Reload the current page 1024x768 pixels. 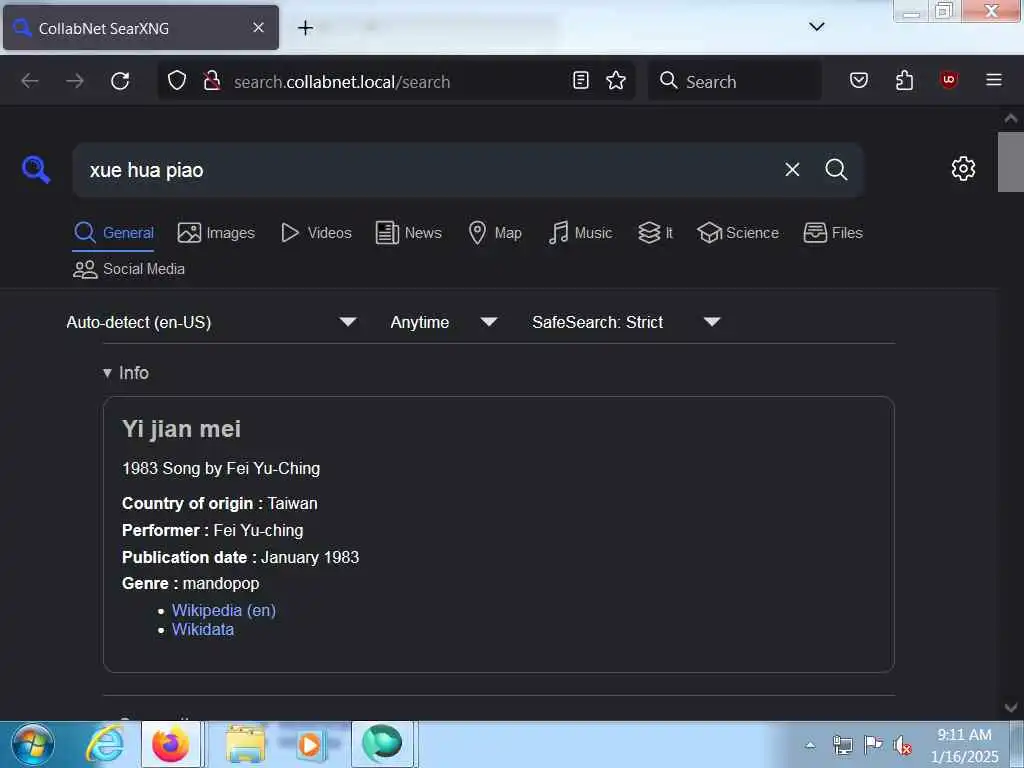pos(120,81)
